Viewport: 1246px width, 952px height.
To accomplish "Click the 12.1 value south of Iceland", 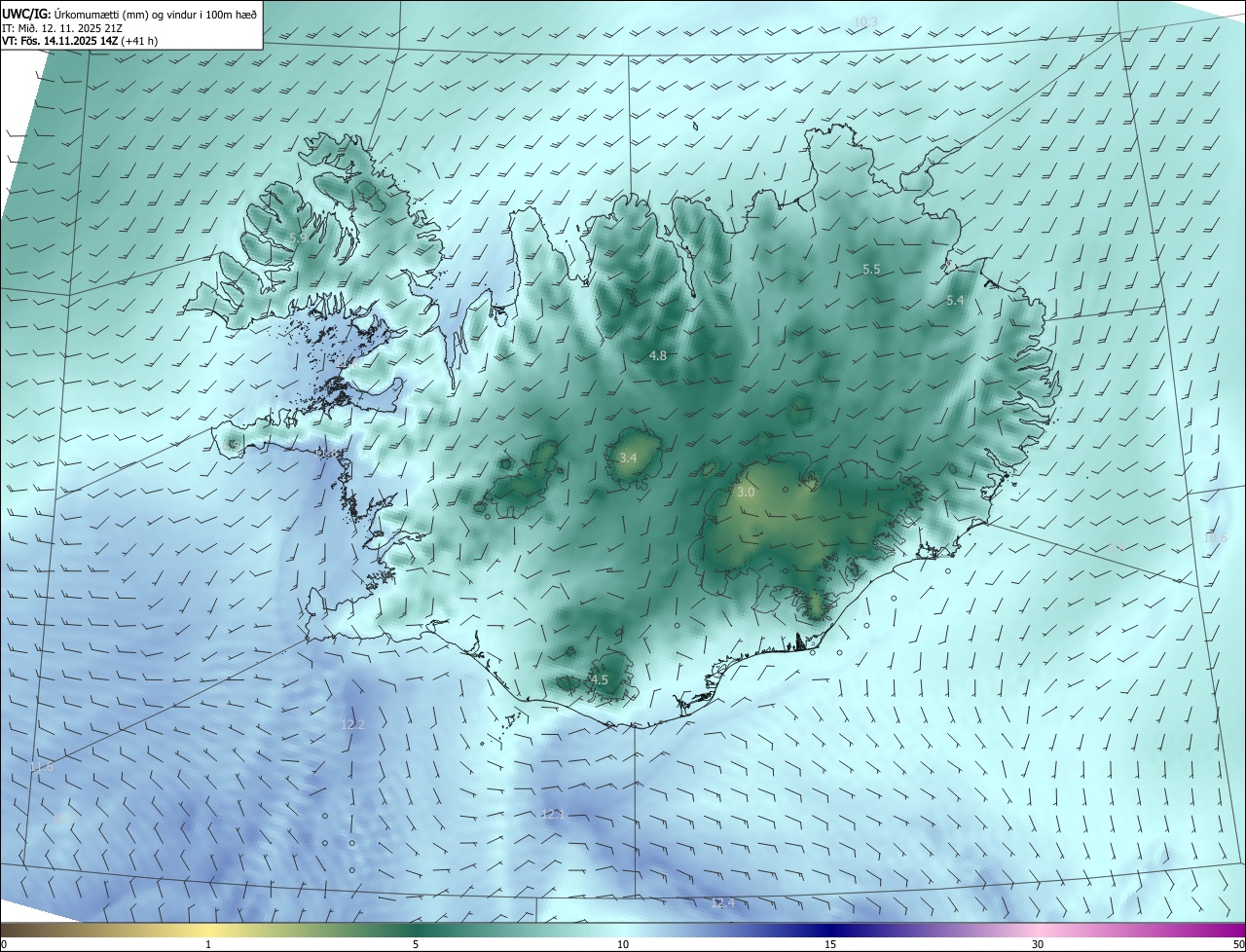I will (552, 814).
